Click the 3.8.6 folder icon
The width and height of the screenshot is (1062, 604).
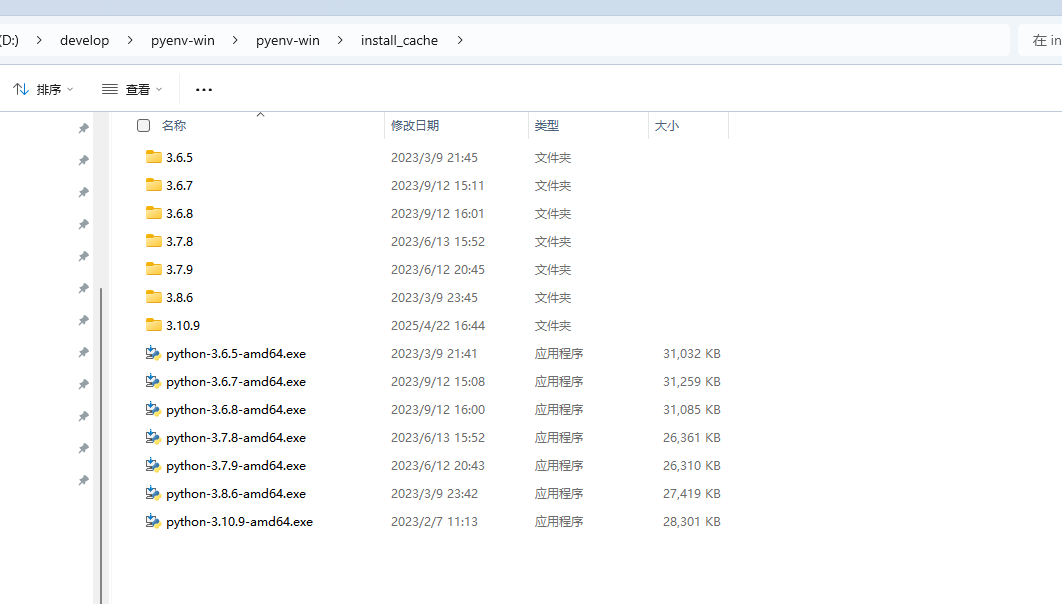(154, 297)
